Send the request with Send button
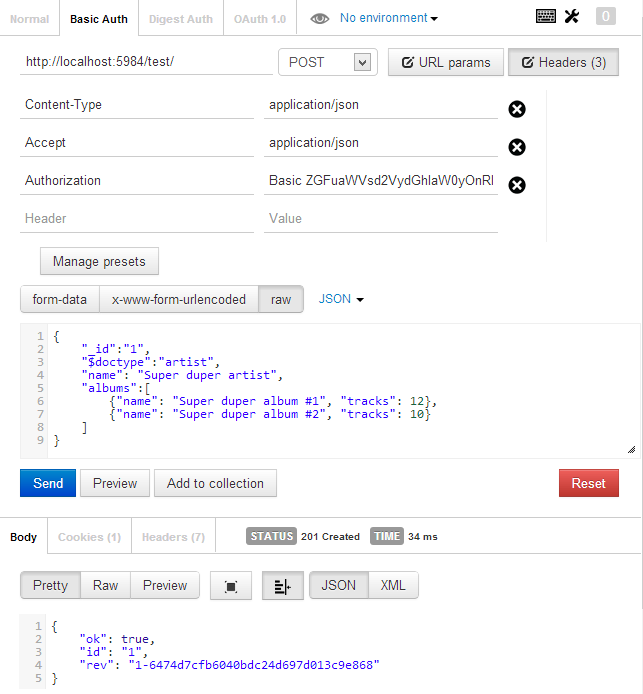 click(48, 483)
